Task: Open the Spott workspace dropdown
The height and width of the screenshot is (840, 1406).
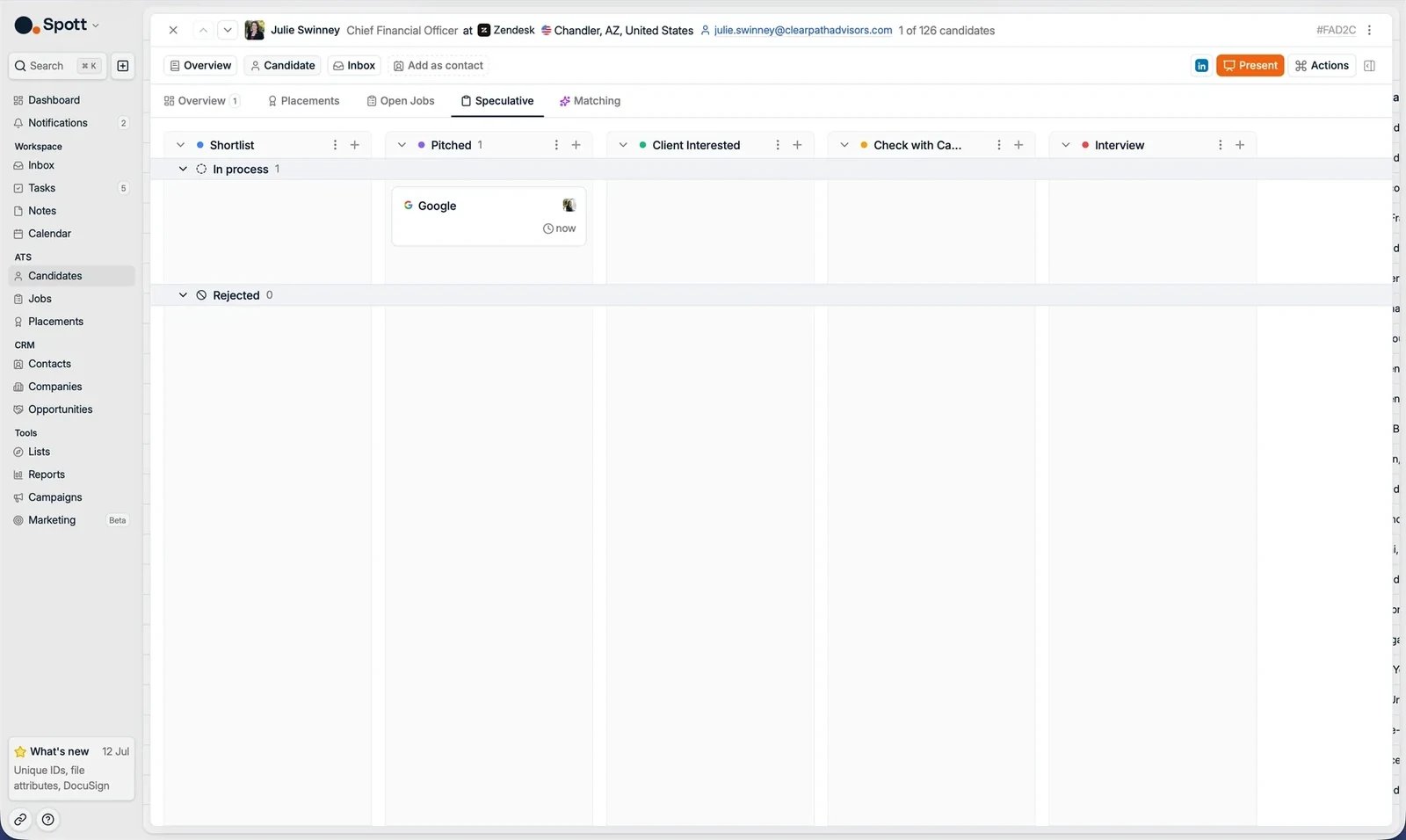Action: 58,25
